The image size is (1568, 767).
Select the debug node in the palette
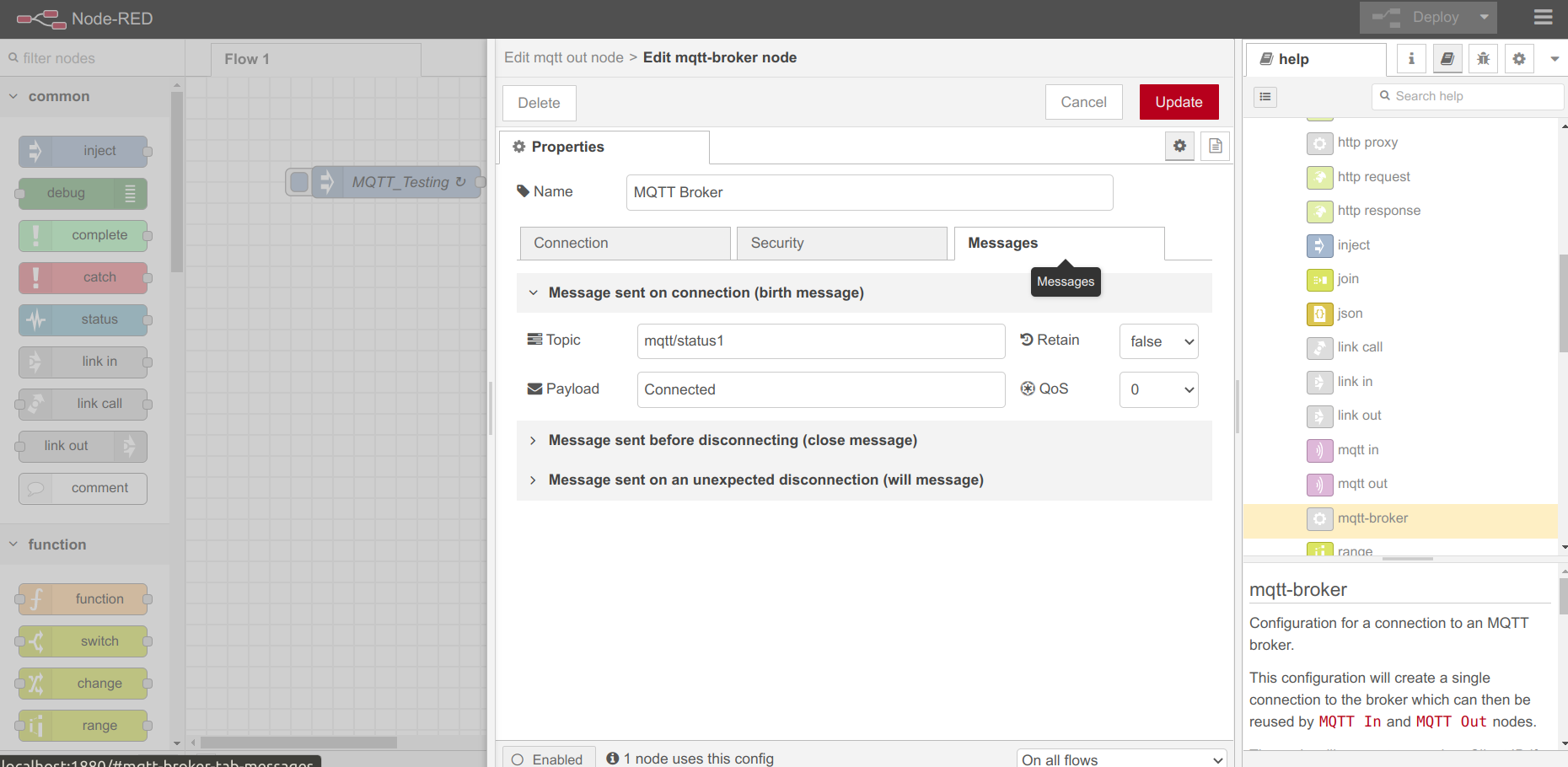point(83,193)
